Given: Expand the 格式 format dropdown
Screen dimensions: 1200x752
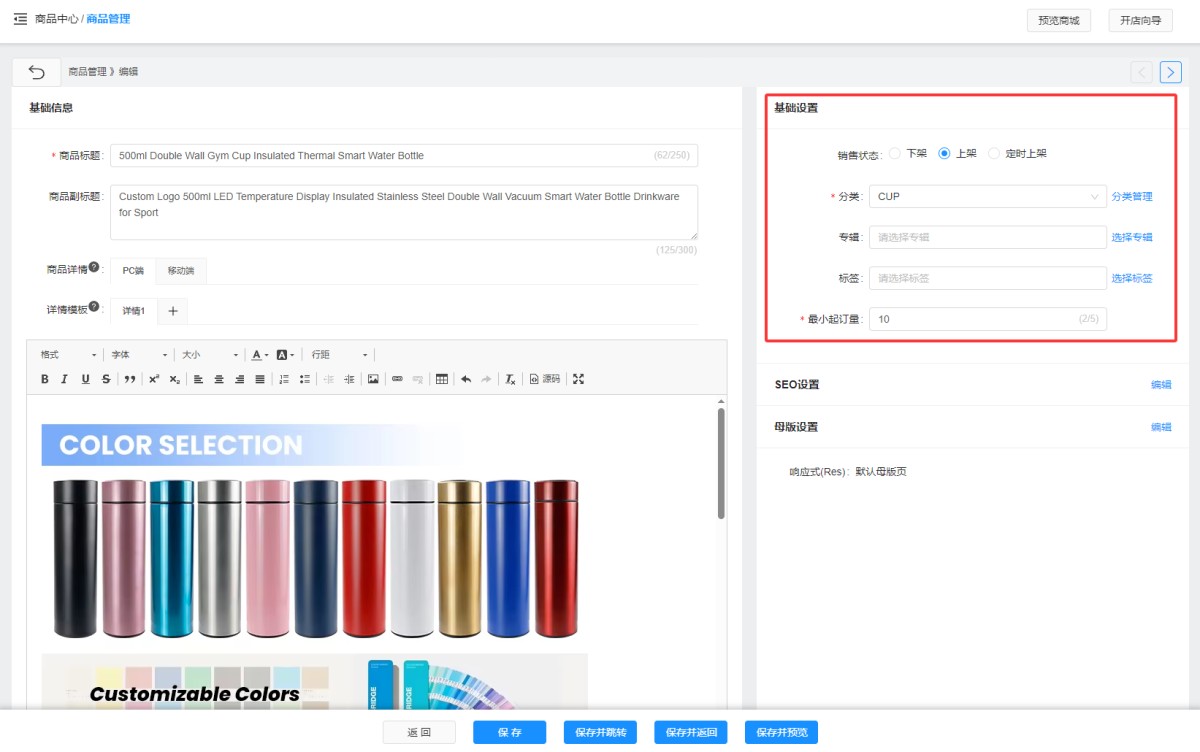Looking at the screenshot, I should 68,355.
